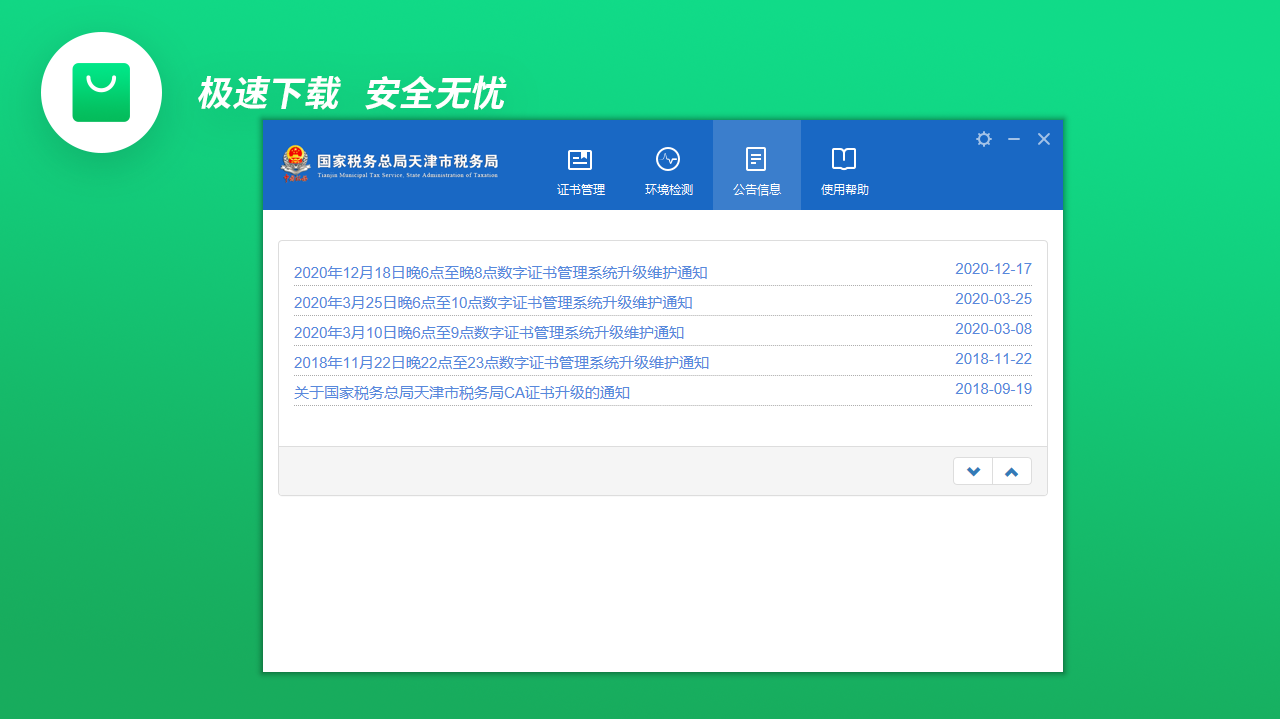Open the settings gear icon
Screen dimensions: 1280x720
(x=984, y=139)
